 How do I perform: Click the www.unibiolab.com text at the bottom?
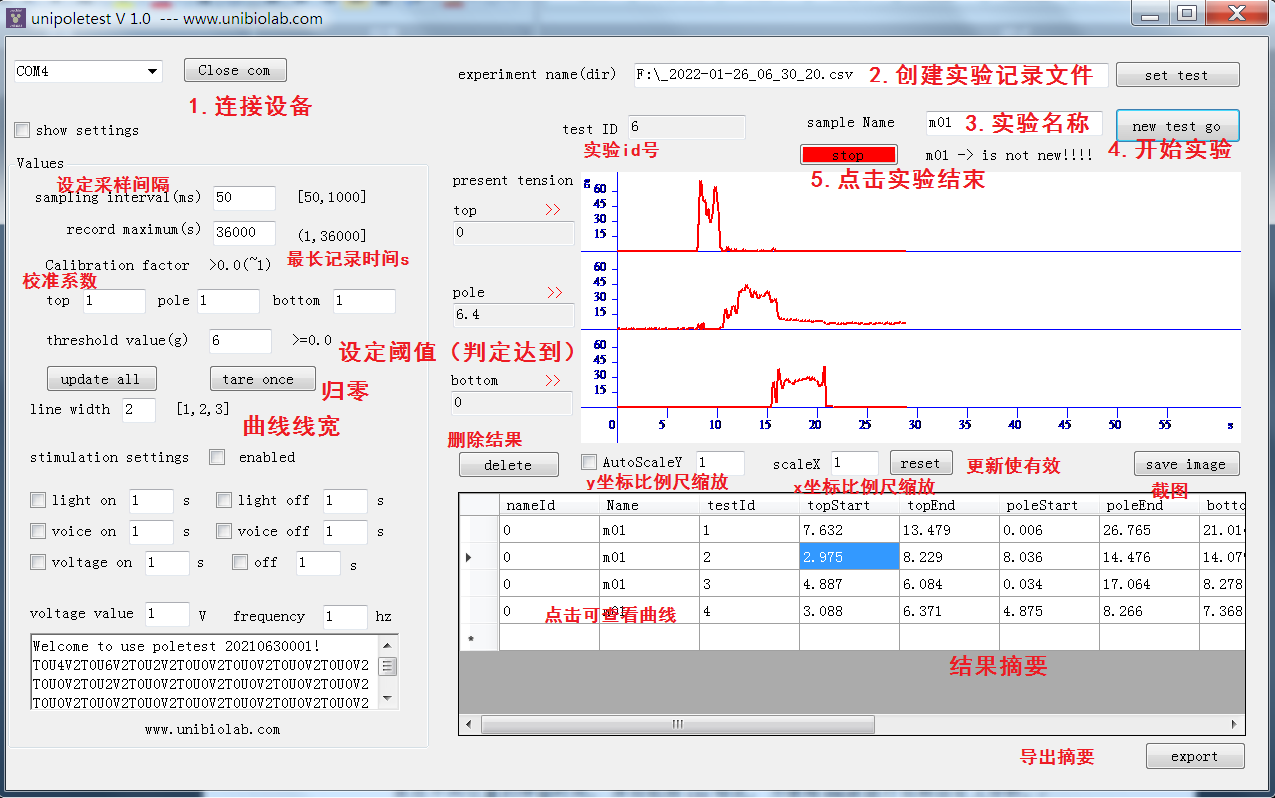(212, 730)
